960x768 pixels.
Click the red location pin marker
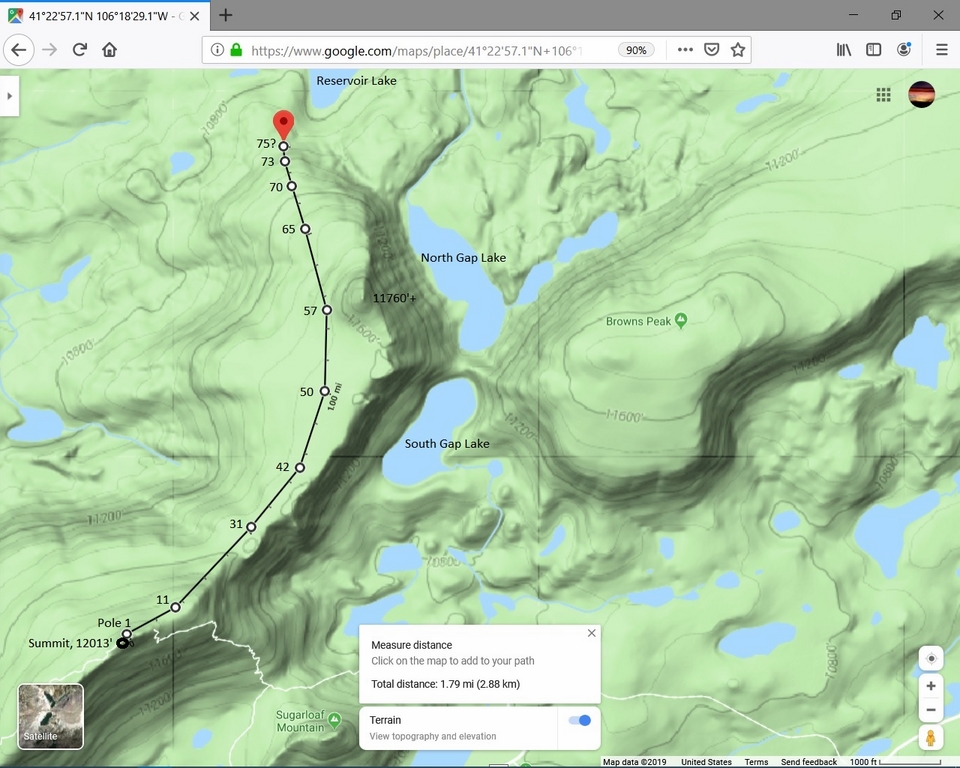pyautogui.click(x=284, y=124)
